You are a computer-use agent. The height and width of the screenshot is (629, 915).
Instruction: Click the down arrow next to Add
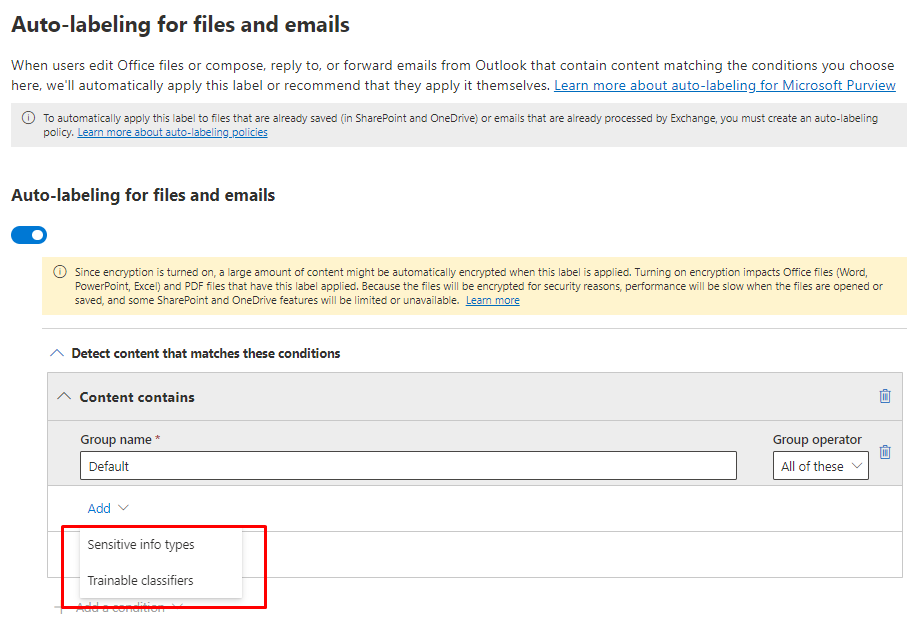(x=123, y=508)
